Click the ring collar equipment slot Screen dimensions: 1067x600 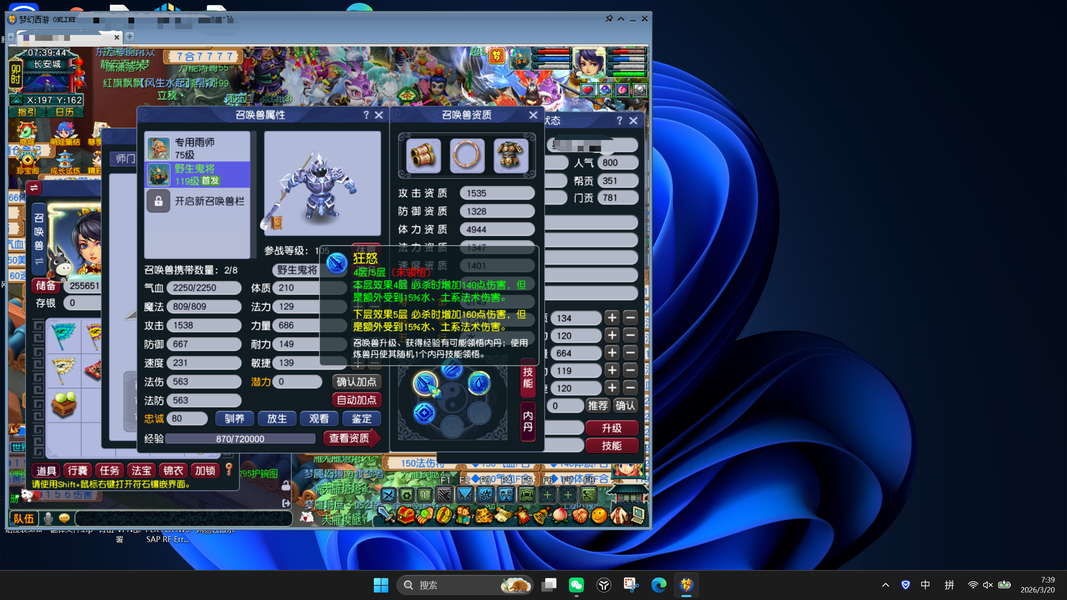467,156
